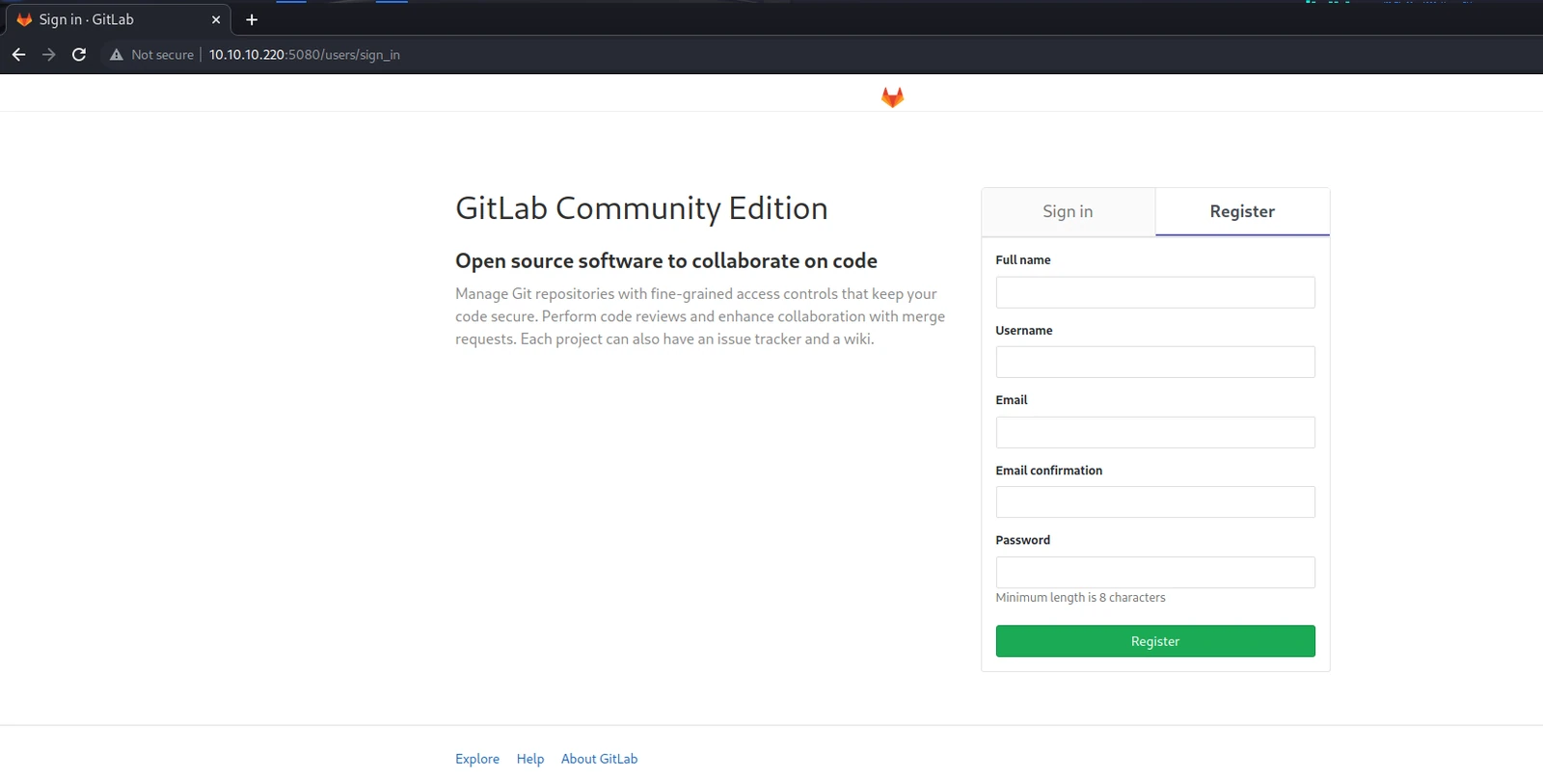Click the GitLab fox logo in header
The image size is (1543, 784).
click(x=892, y=96)
